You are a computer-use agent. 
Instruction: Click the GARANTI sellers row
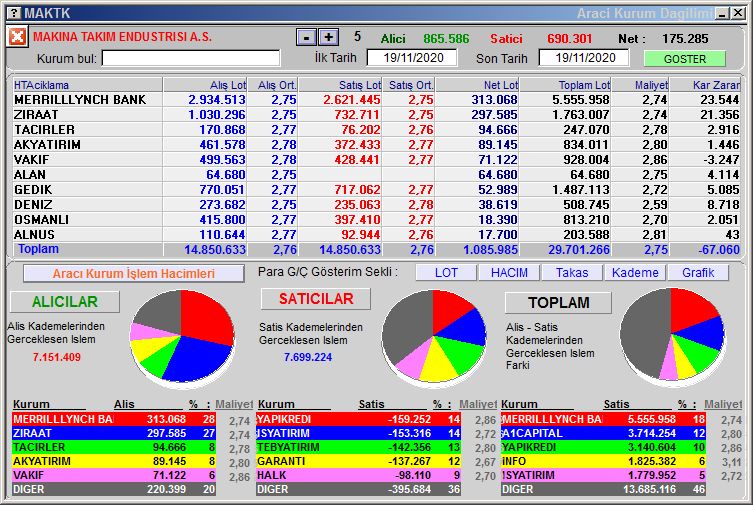point(359,461)
